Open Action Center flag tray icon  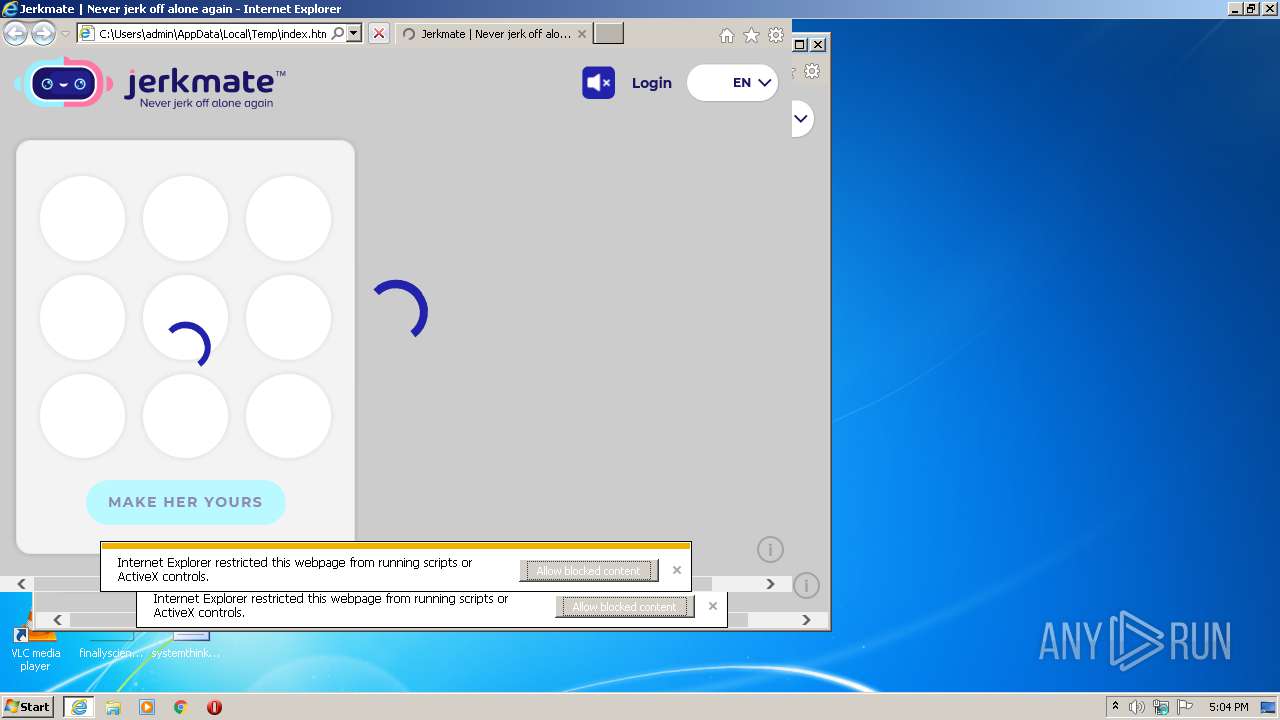tap(1185, 707)
